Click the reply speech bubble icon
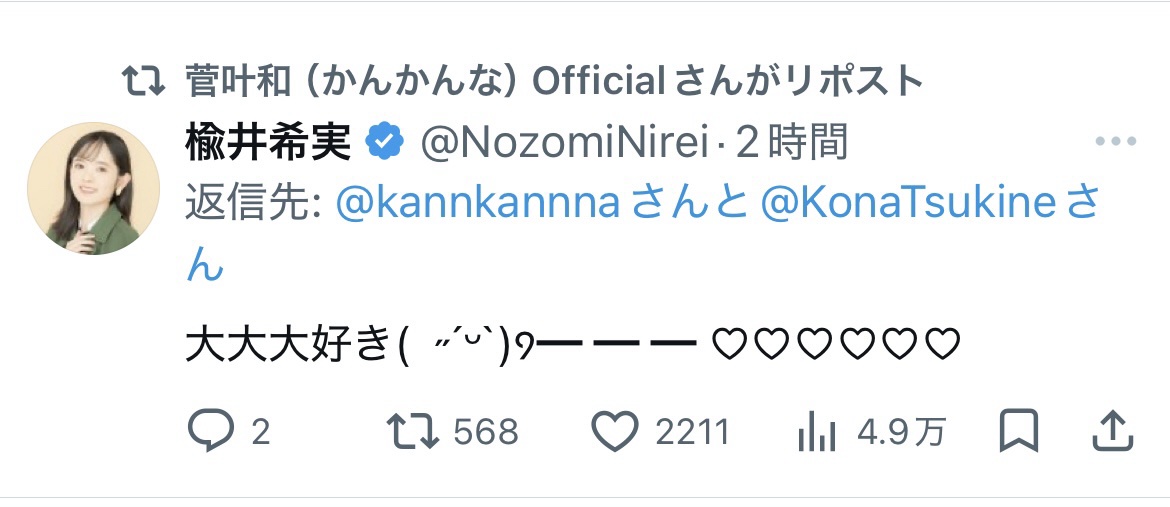This screenshot has height=507, width=1170. point(210,431)
